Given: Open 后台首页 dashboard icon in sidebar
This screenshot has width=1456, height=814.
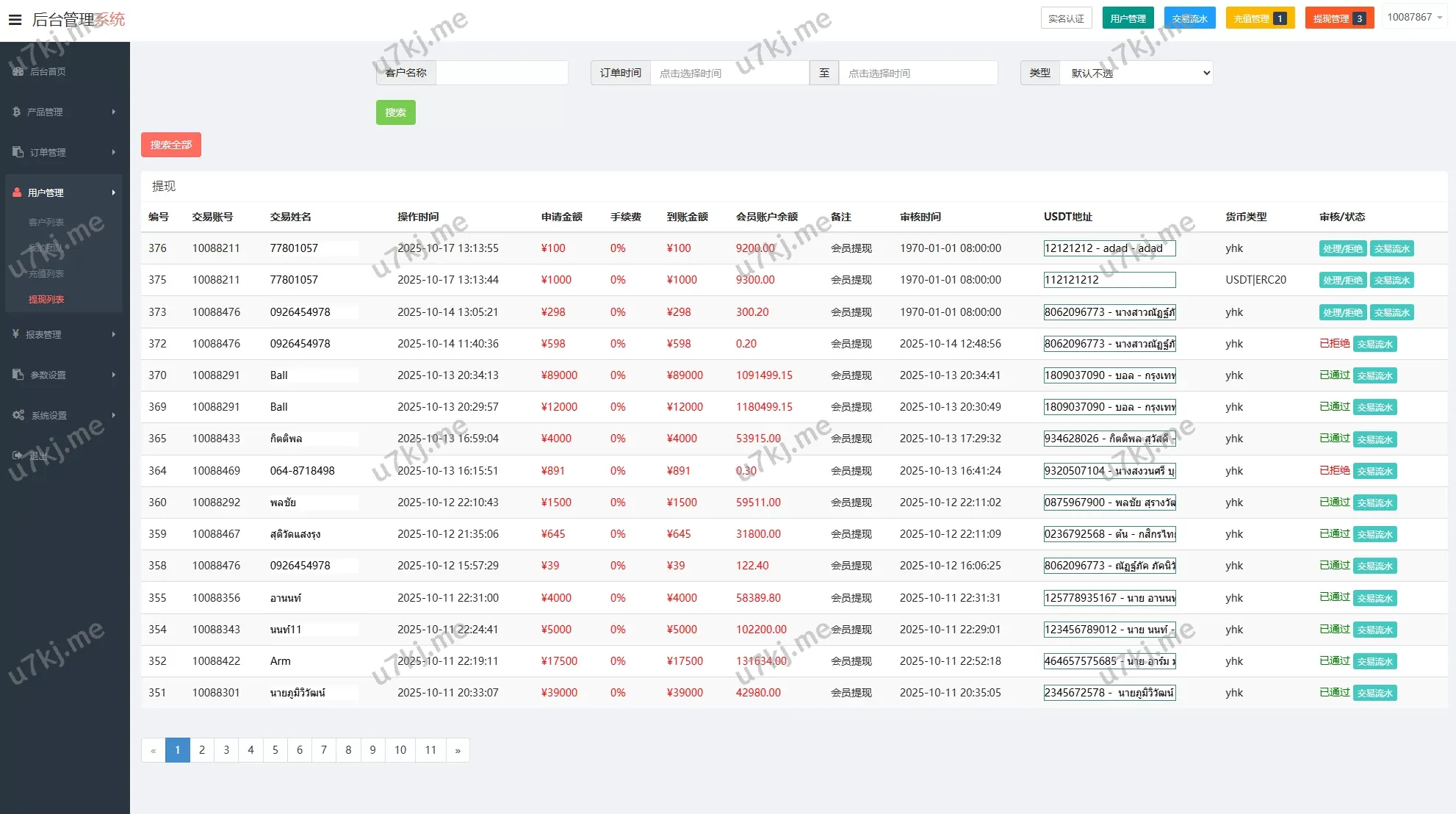Looking at the screenshot, I should pyautogui.click(x=18, y=71).
